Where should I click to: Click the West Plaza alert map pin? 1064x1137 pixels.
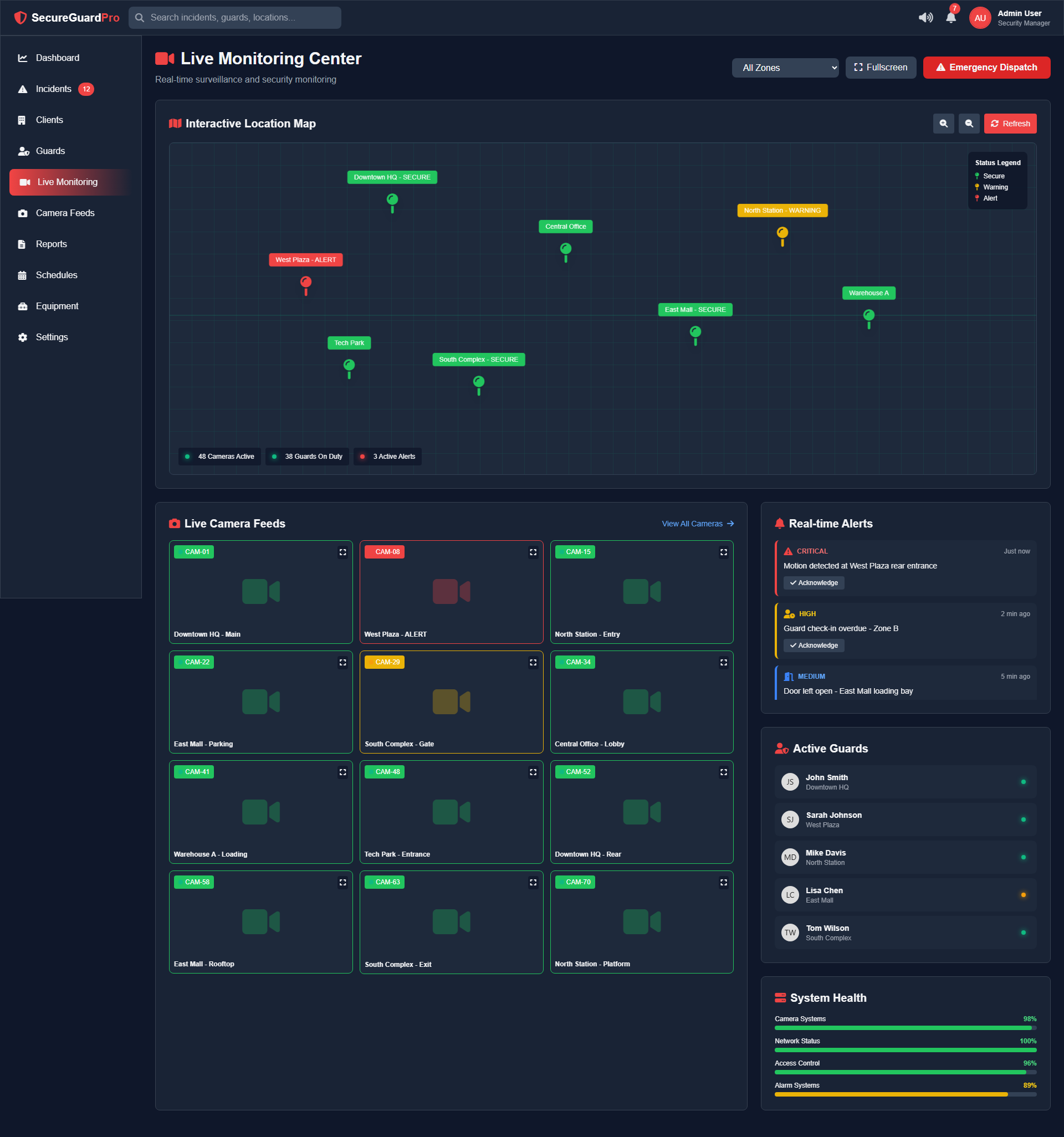[306, 283]
